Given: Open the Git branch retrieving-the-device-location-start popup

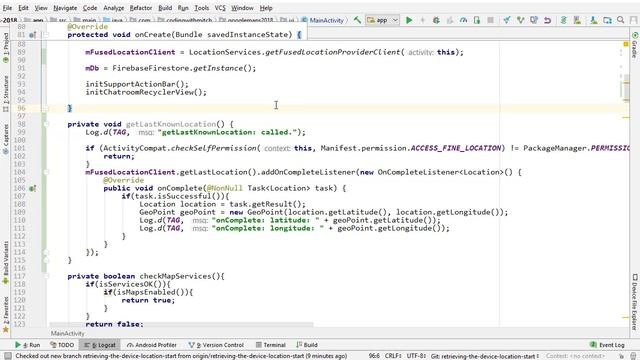Looking at the screenshot, I should click(x=485, y=356).
